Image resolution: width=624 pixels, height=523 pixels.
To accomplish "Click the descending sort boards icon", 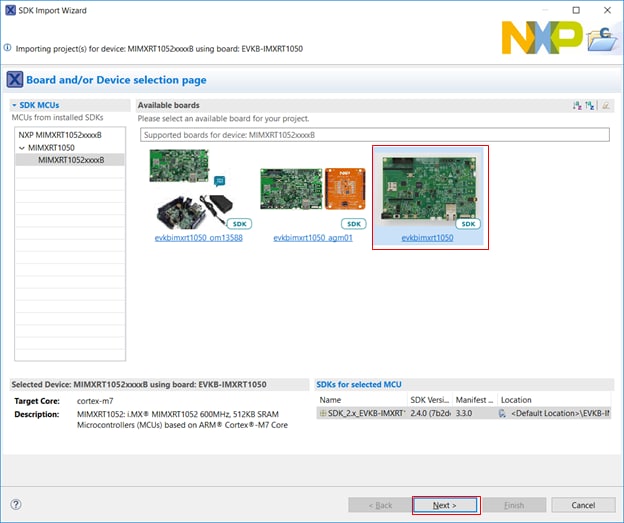I will (x=591, y=105).
